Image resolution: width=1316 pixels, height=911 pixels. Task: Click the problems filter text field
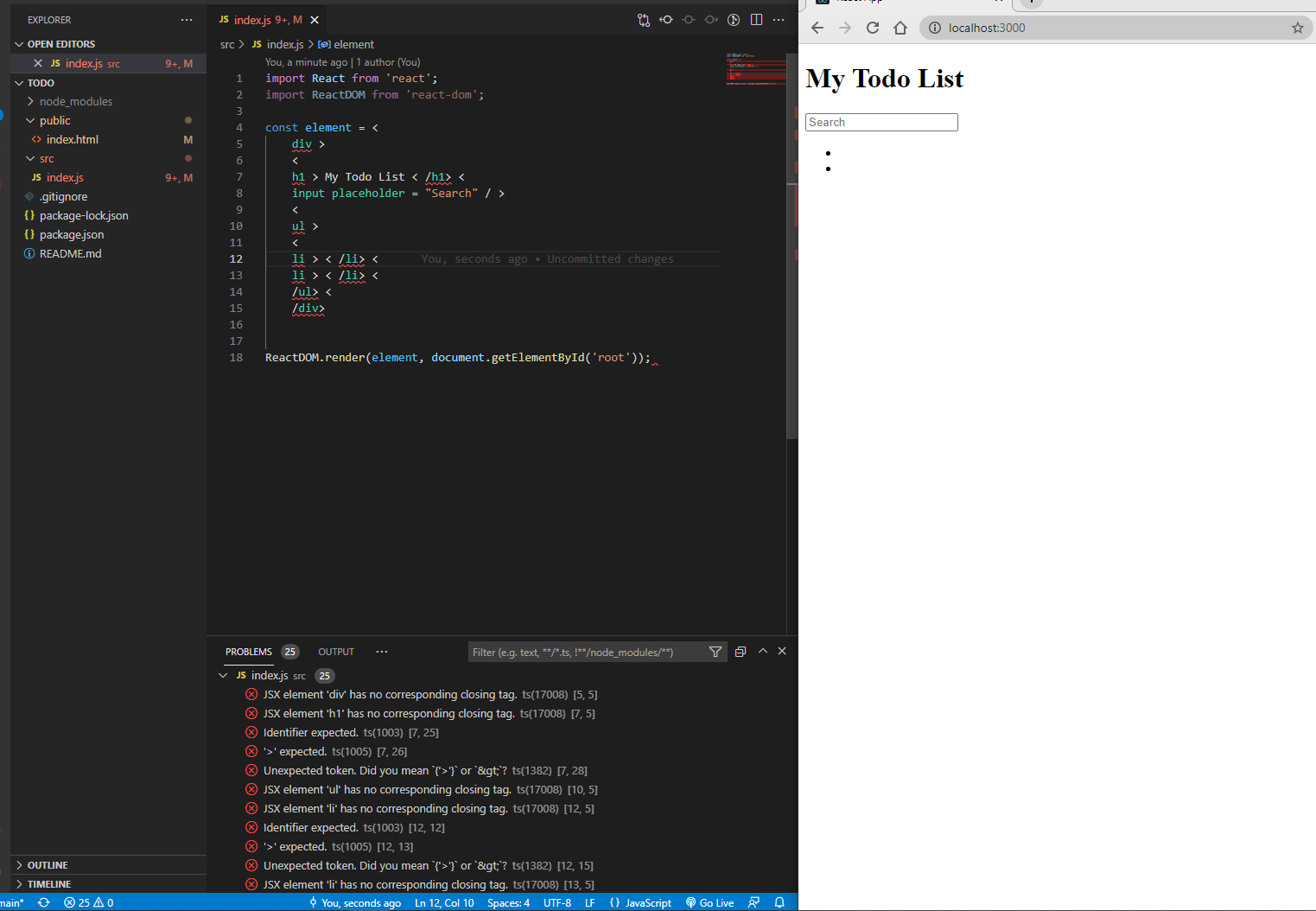coord(587,652)
